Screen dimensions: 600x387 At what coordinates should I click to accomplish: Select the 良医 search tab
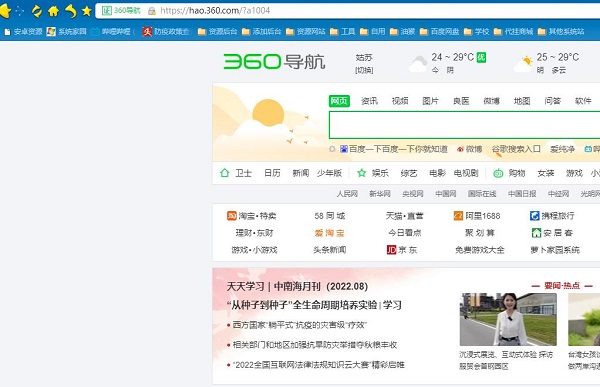click(461, 101)
